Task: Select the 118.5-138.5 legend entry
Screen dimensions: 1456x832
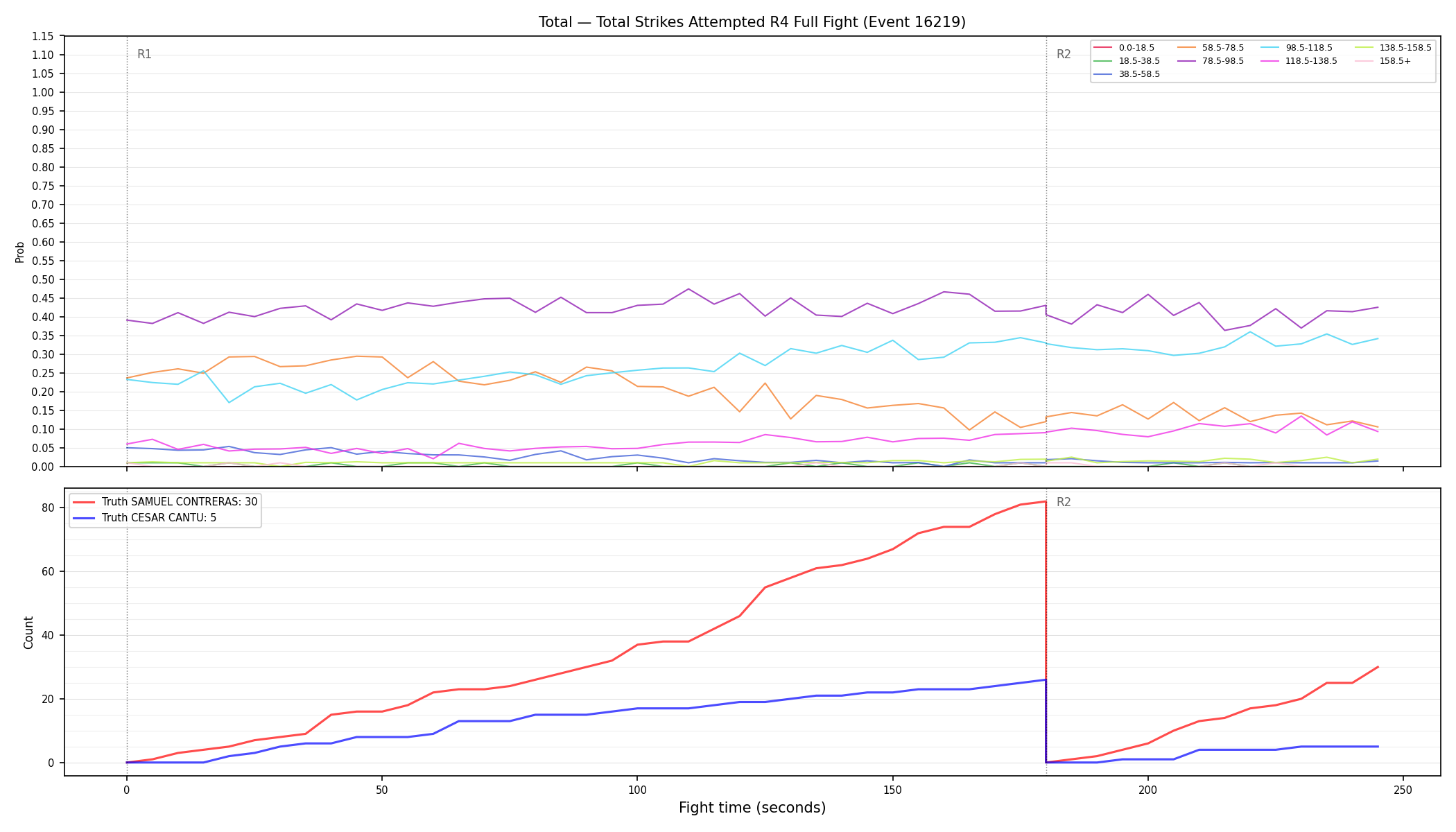Action: 1299,61
